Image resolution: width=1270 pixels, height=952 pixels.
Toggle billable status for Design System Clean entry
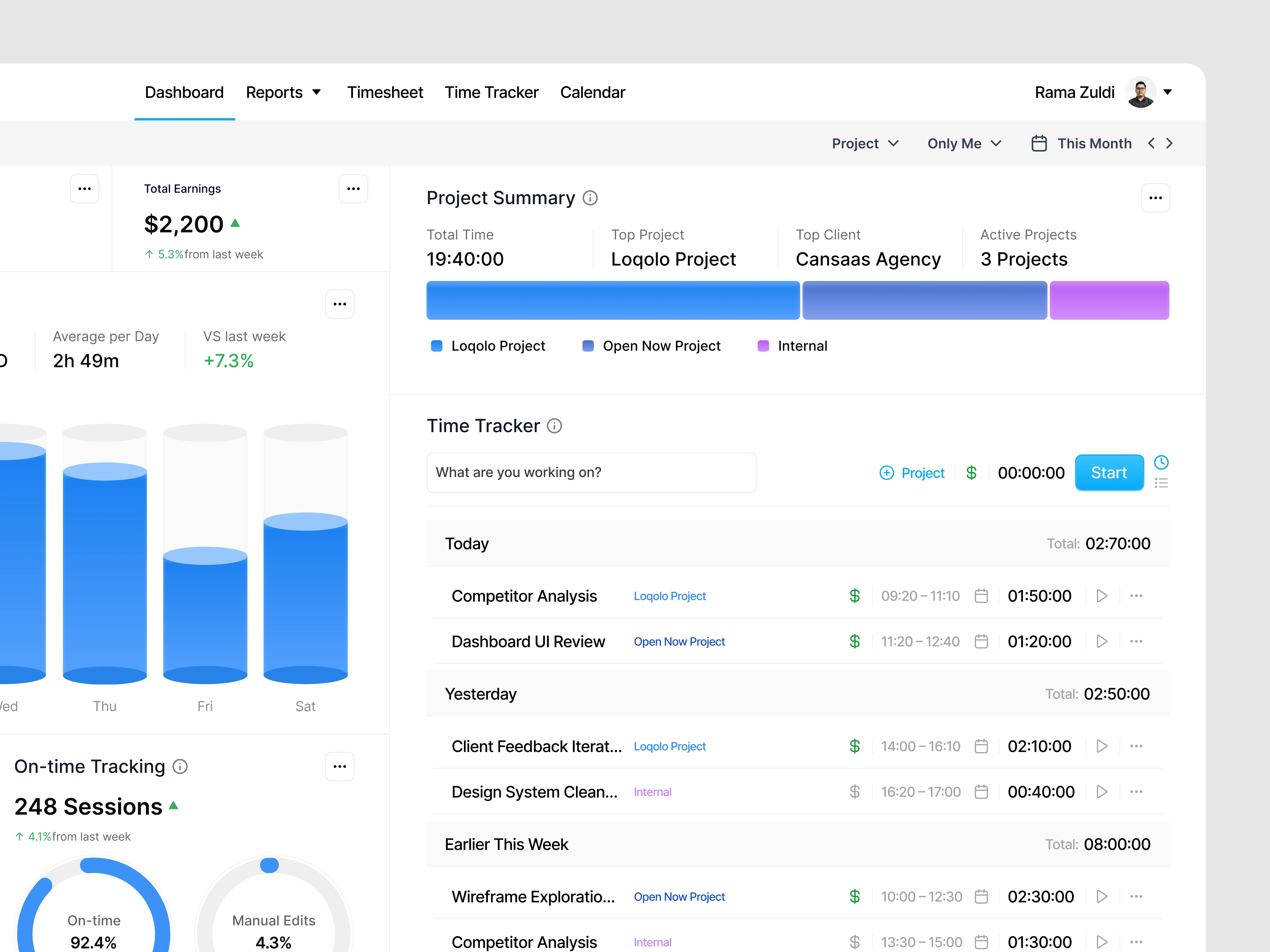tap(854, 792)
